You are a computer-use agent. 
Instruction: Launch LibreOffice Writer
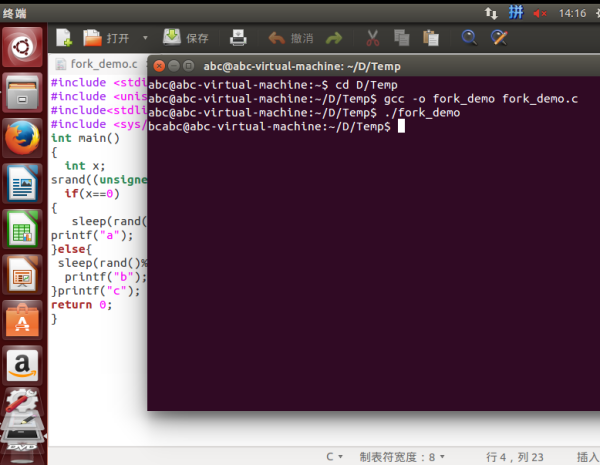[x=22, y=184]
